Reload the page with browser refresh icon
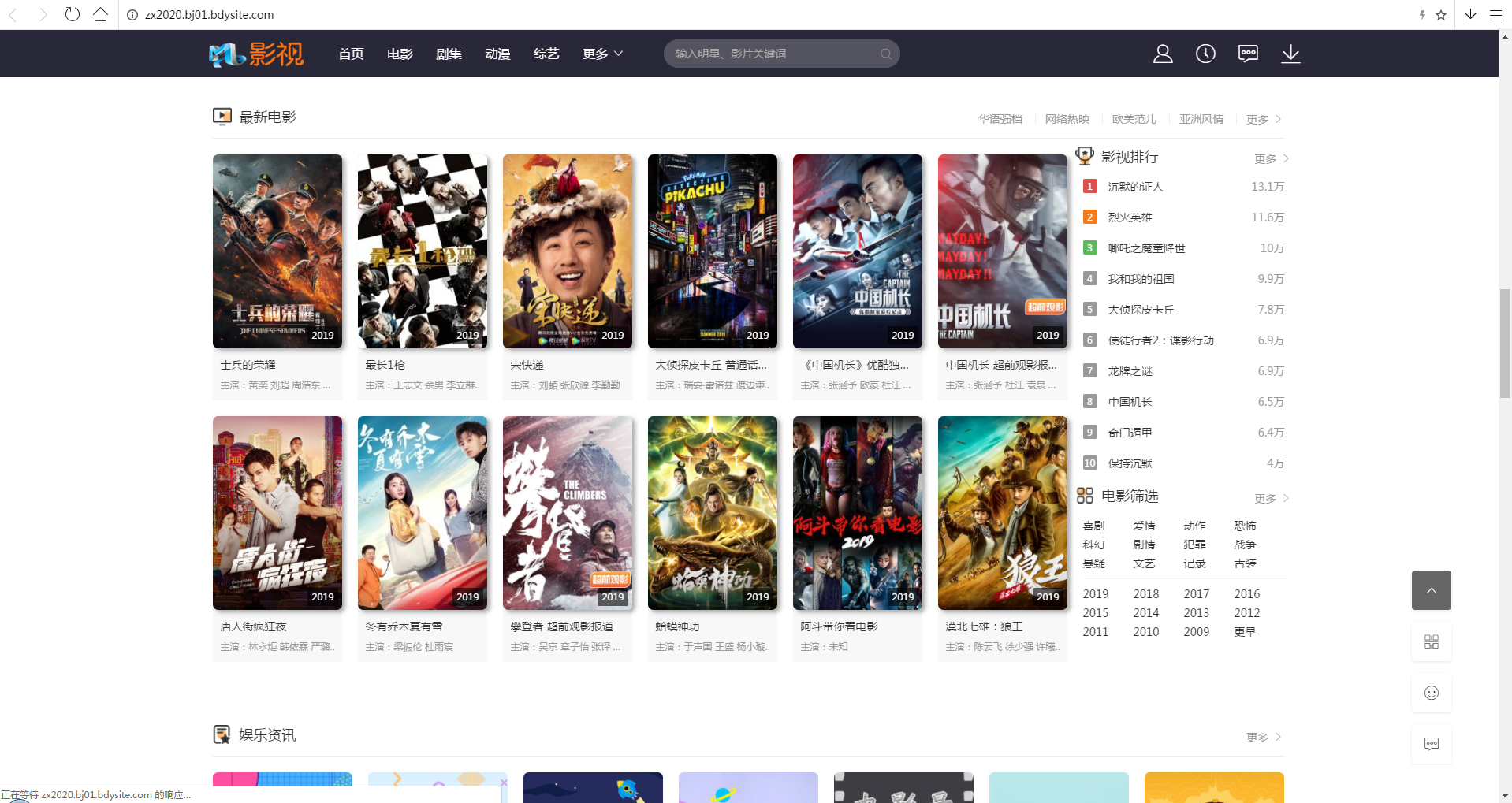1512x803 pixels. [72, 14]
